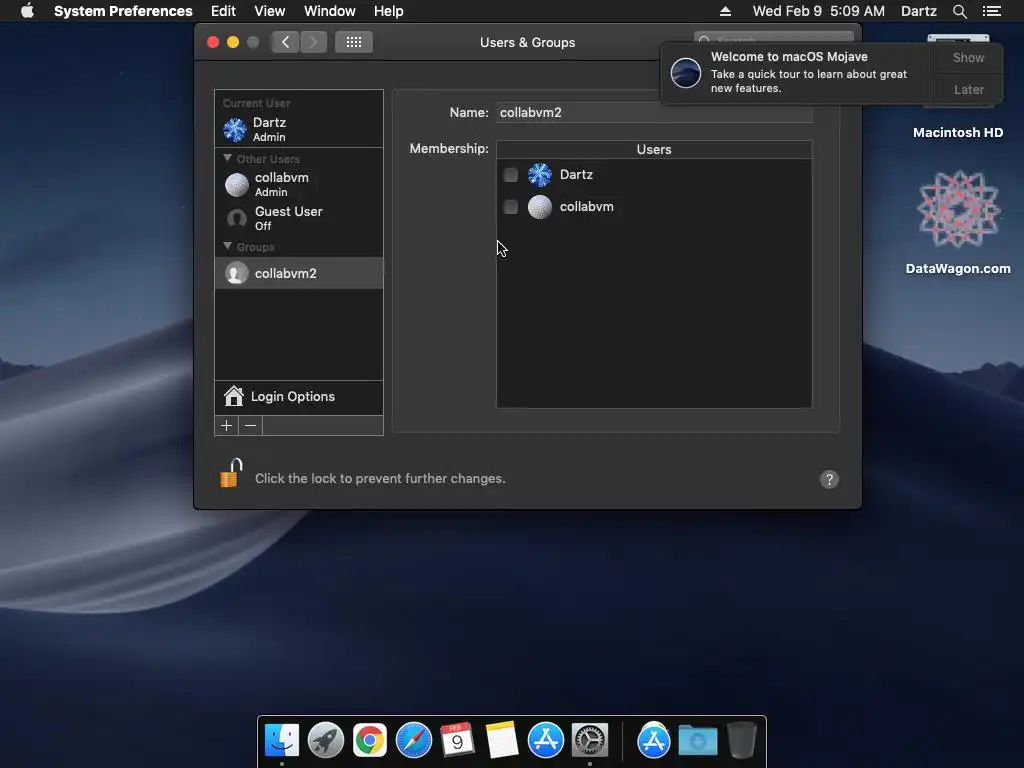Open the Apple menu

(27, 11)
